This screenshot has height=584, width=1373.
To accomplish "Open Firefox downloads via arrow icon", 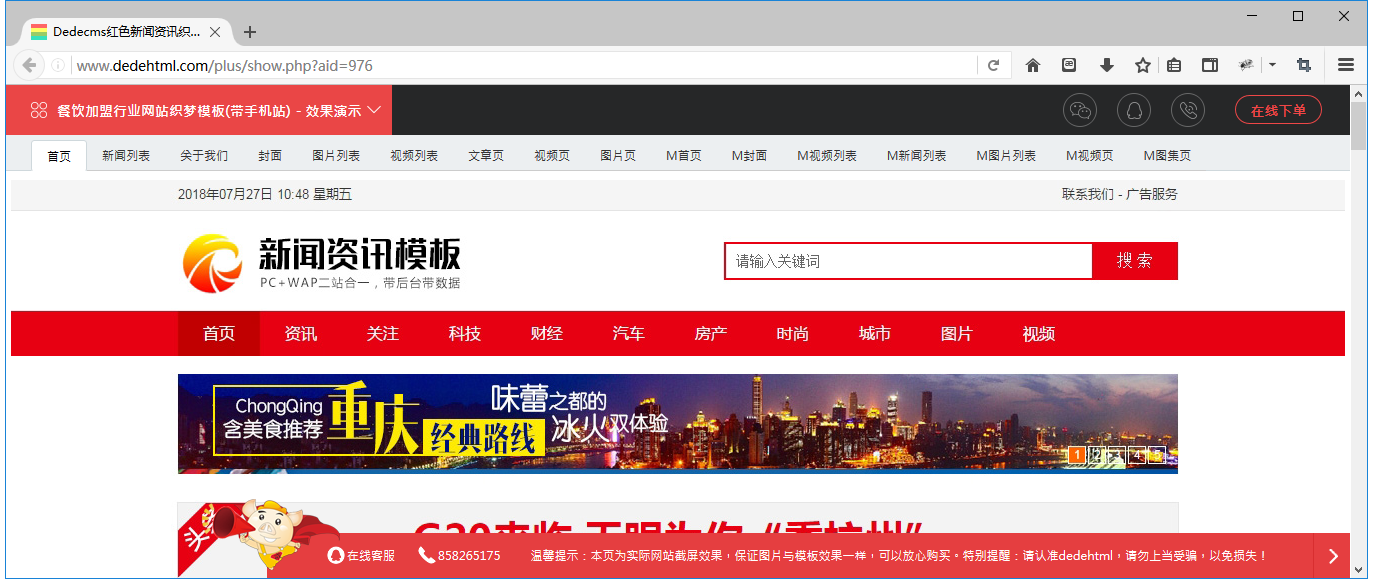I will 1106,63.
